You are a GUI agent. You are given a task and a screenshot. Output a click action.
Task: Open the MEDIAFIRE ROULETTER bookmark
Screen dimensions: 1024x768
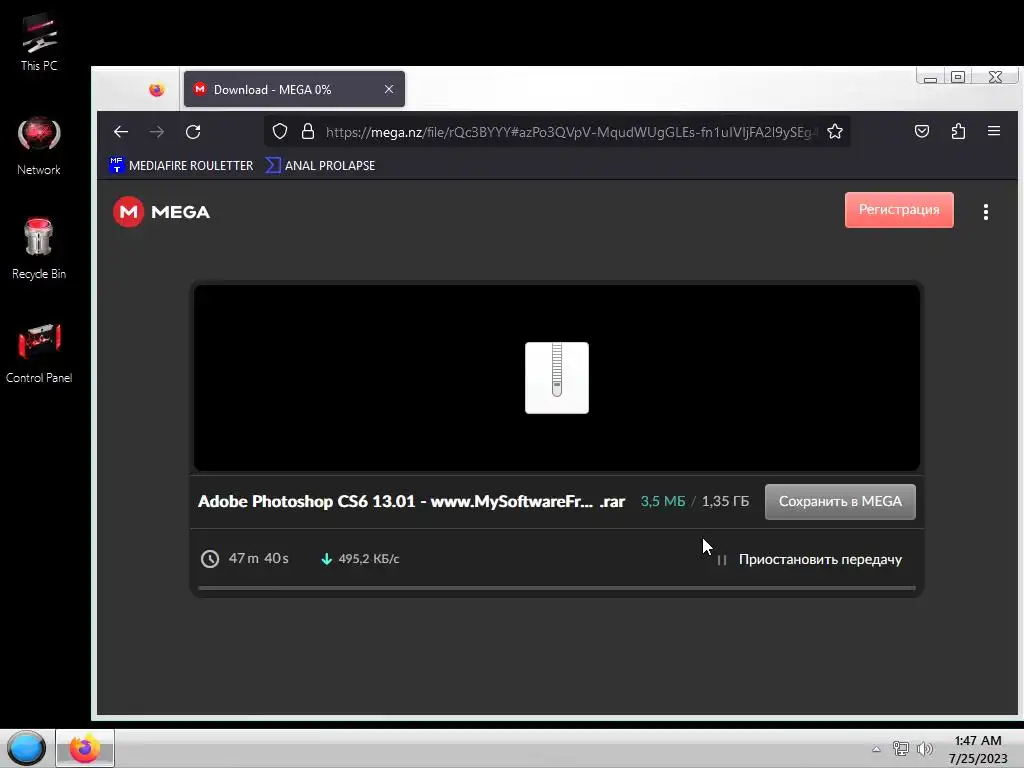point(181,165)
